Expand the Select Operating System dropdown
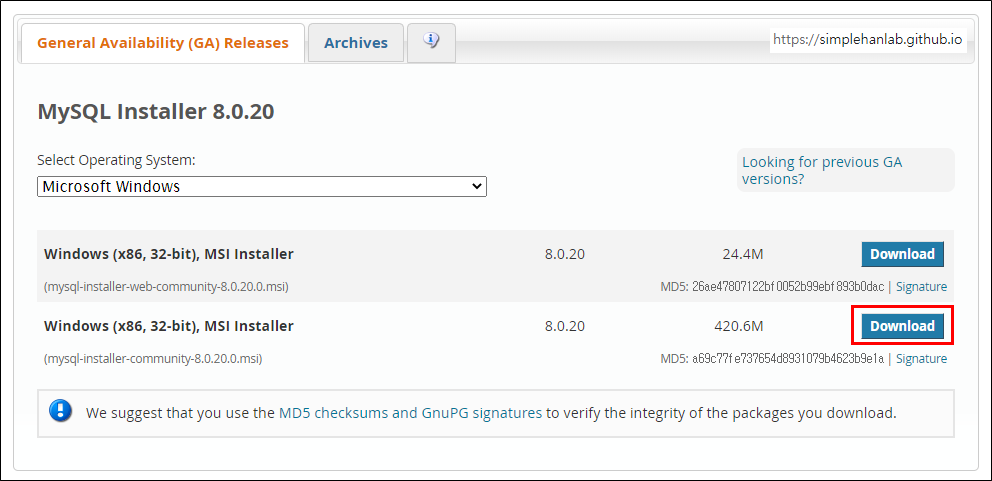This screenshot has height=481, width=992. pos(262,187)
